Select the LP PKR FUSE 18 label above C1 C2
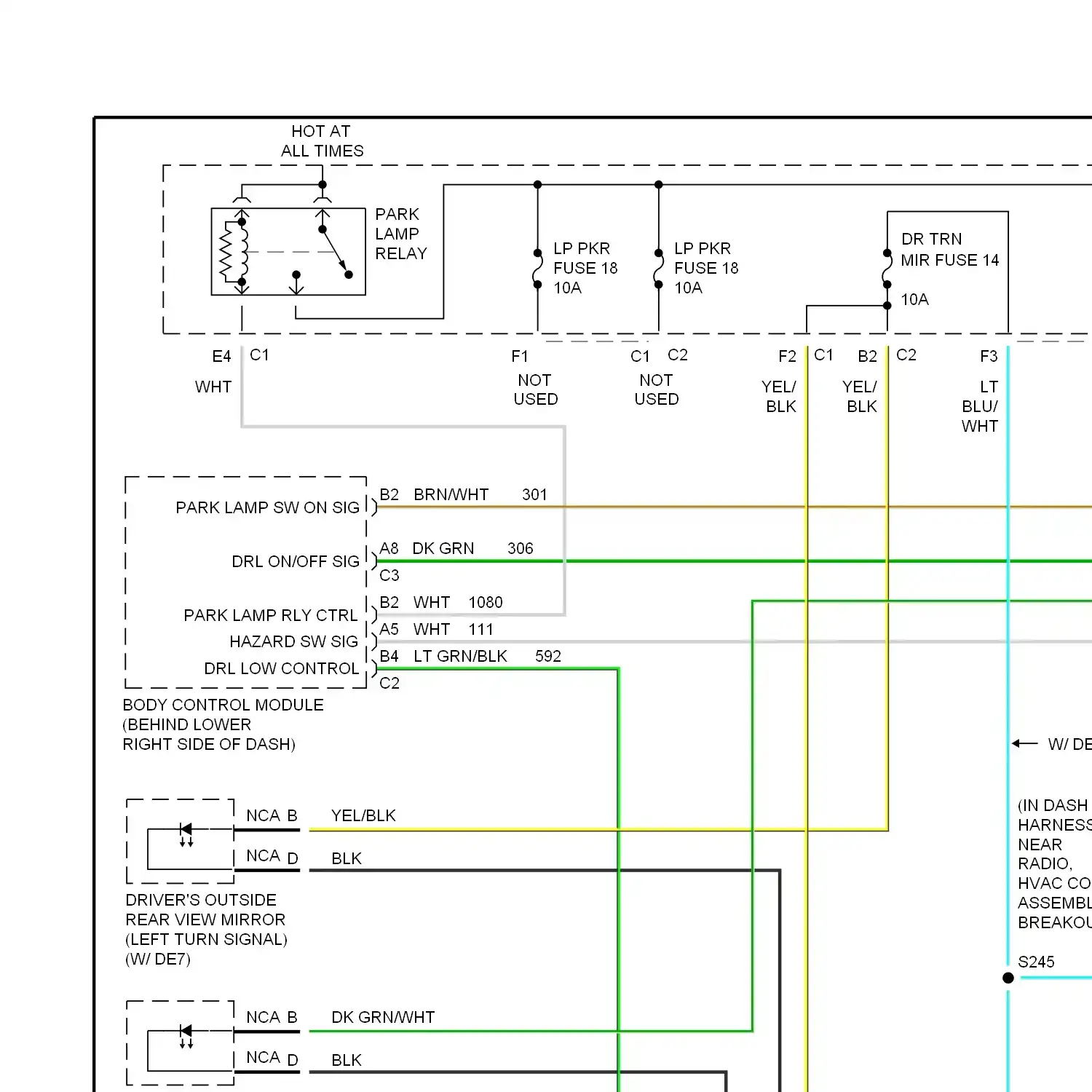Viewport: 1092px width, 1092px height. point(705,268)
